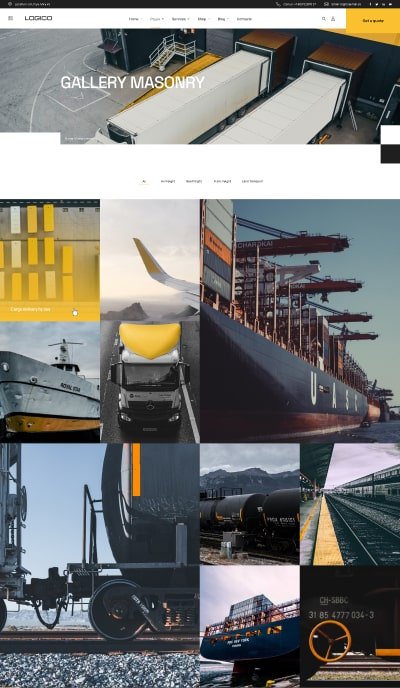The height and width of the screenshot is (688, 400).
Task: Click the location pin address in top bar
Action: [x=29, y=4]
